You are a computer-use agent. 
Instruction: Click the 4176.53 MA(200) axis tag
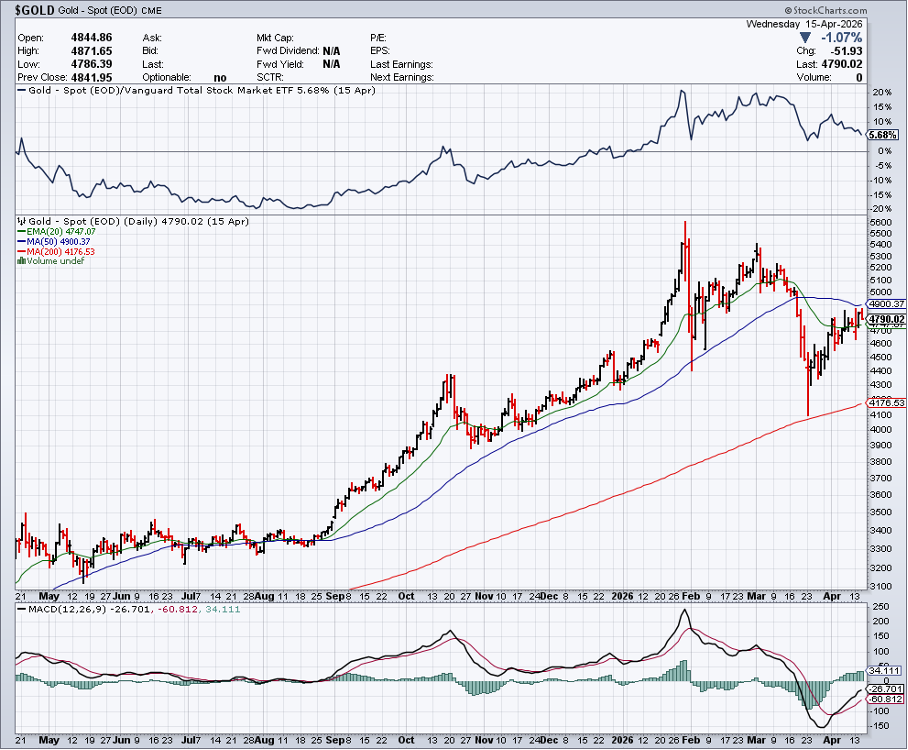886,403
